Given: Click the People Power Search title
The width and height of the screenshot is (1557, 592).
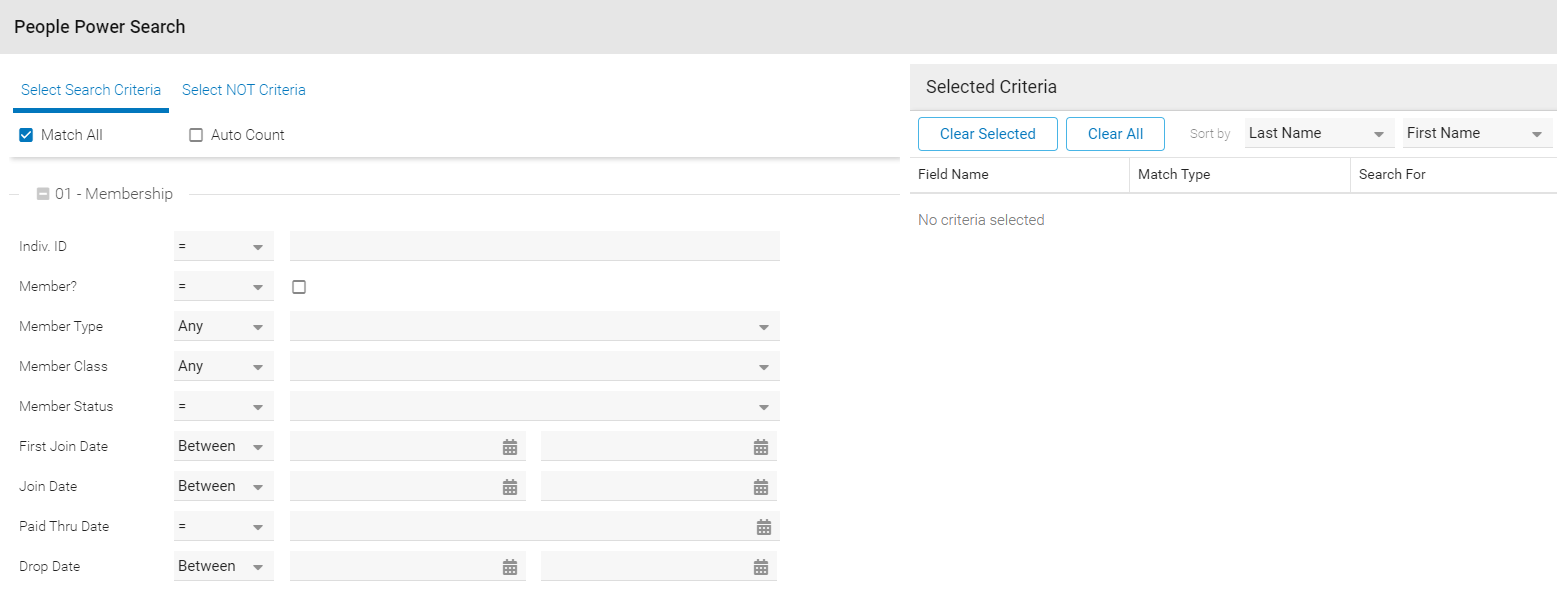Looking at the screenshot, I should tap(100, 27).
